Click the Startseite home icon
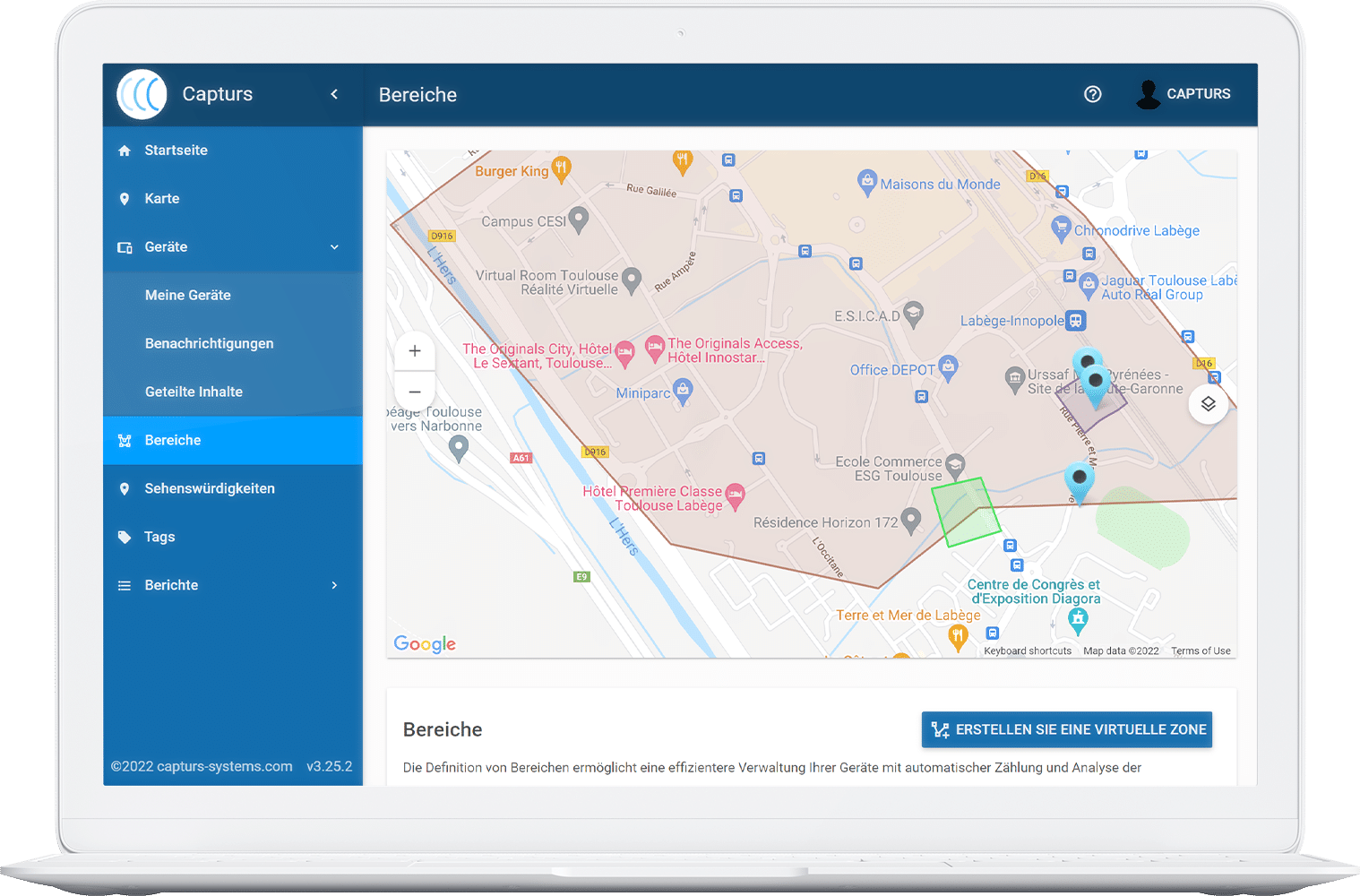The width and height of the screenshot is (1360, 896). coord(125,151)
